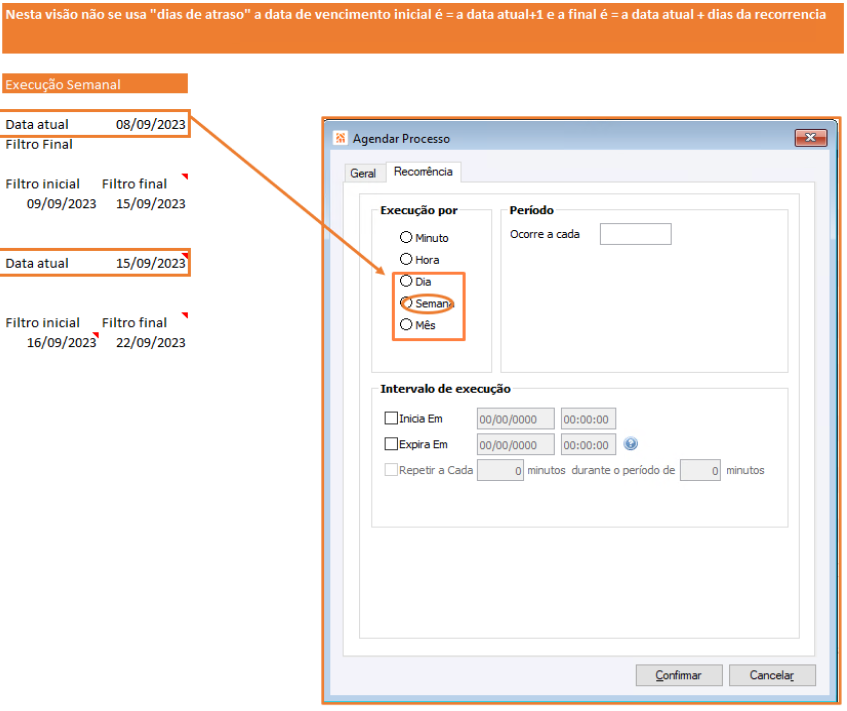Click the Filtro final date 15/09/2023
Screen dimensions: 847x711
(x=150, y=204)
